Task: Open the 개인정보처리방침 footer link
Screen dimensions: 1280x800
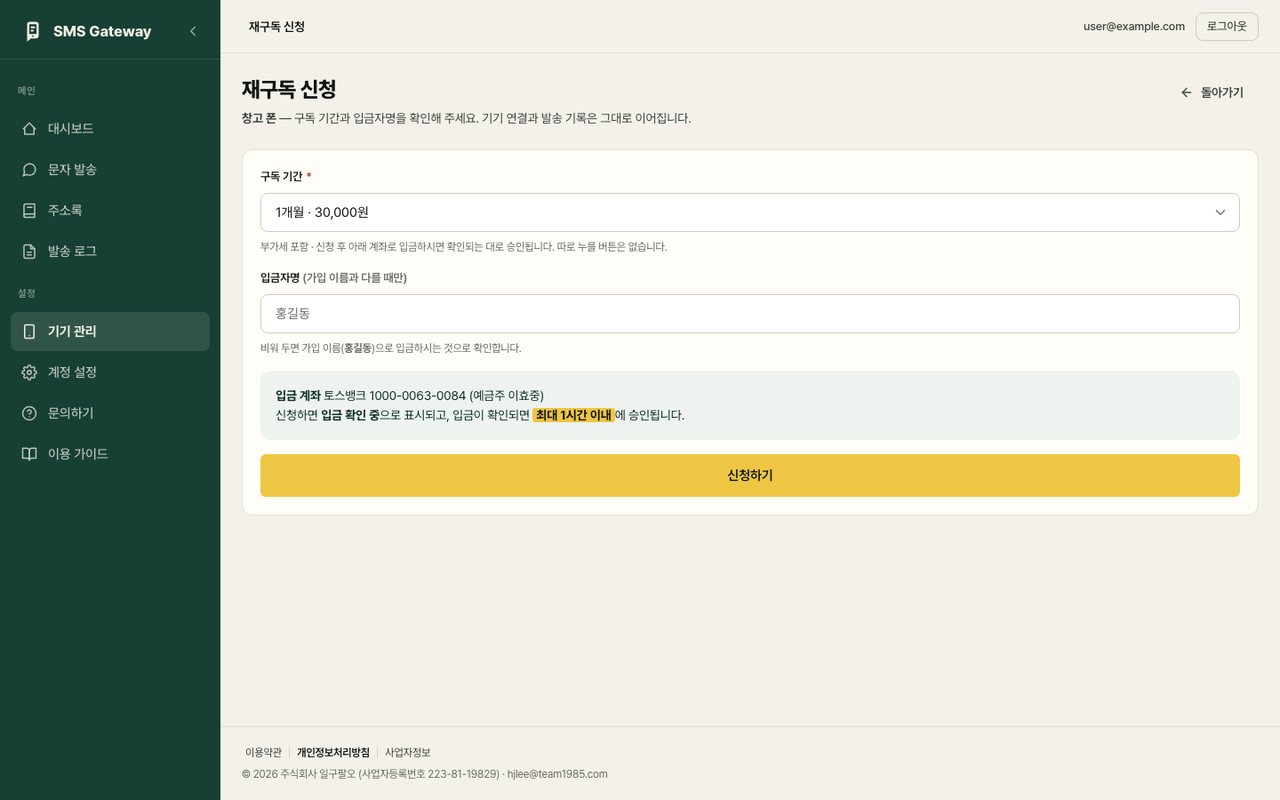Action: click(x=333, y=752)
